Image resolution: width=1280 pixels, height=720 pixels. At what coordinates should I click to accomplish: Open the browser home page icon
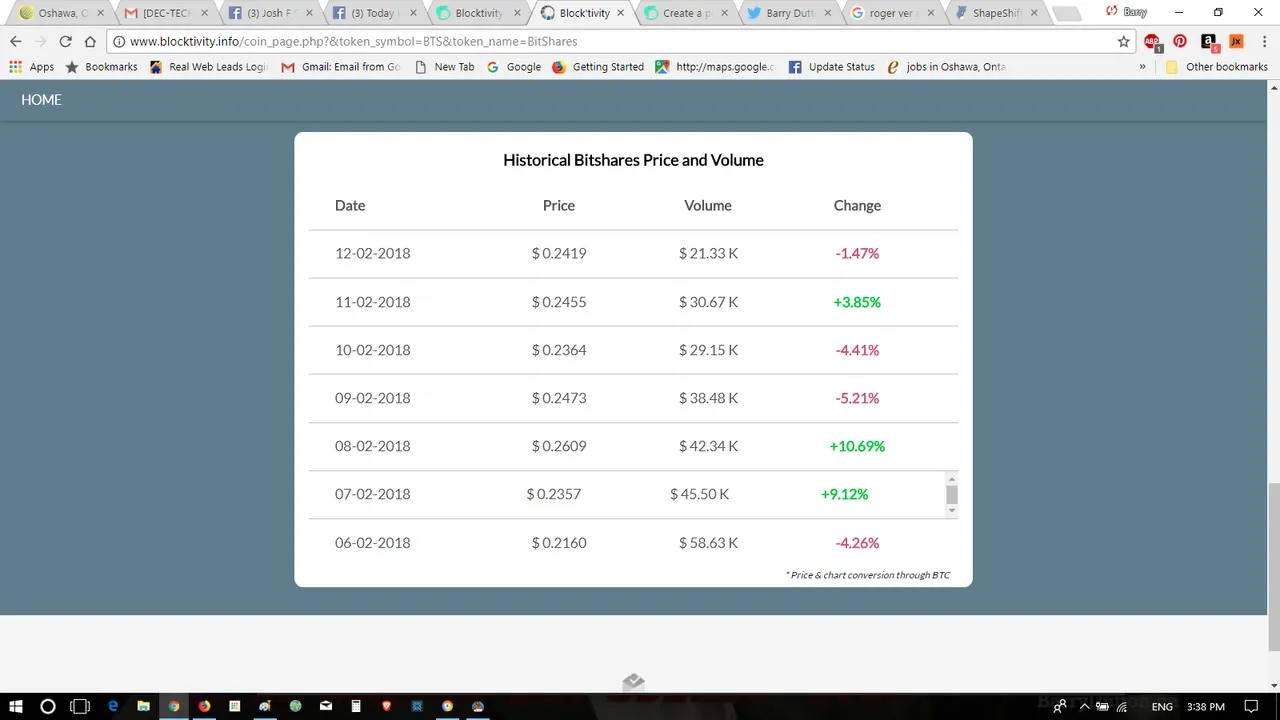click(90, 41)
